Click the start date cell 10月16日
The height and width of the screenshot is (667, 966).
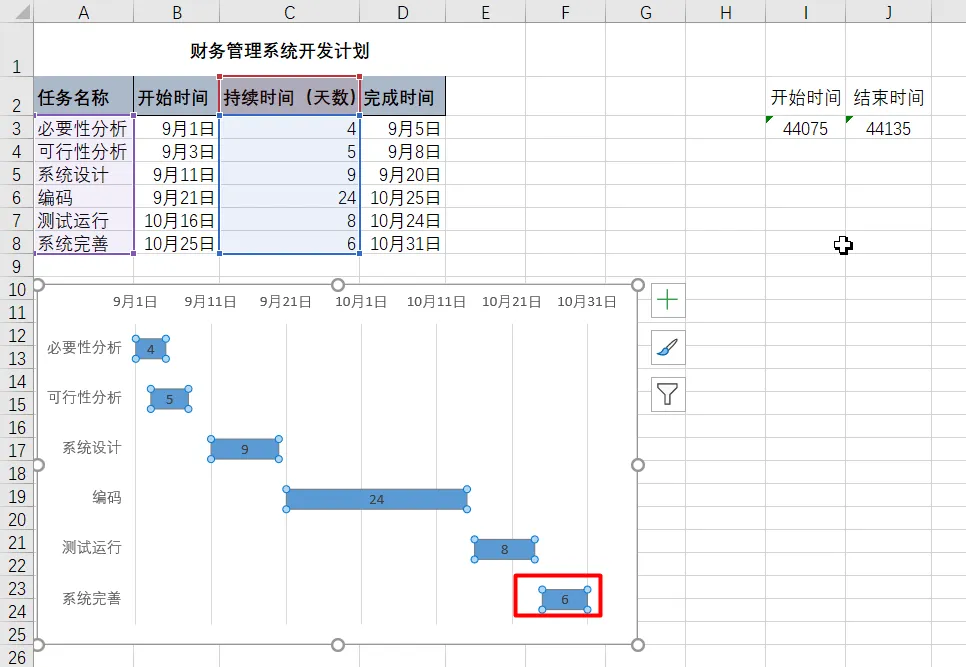[177, 220]
